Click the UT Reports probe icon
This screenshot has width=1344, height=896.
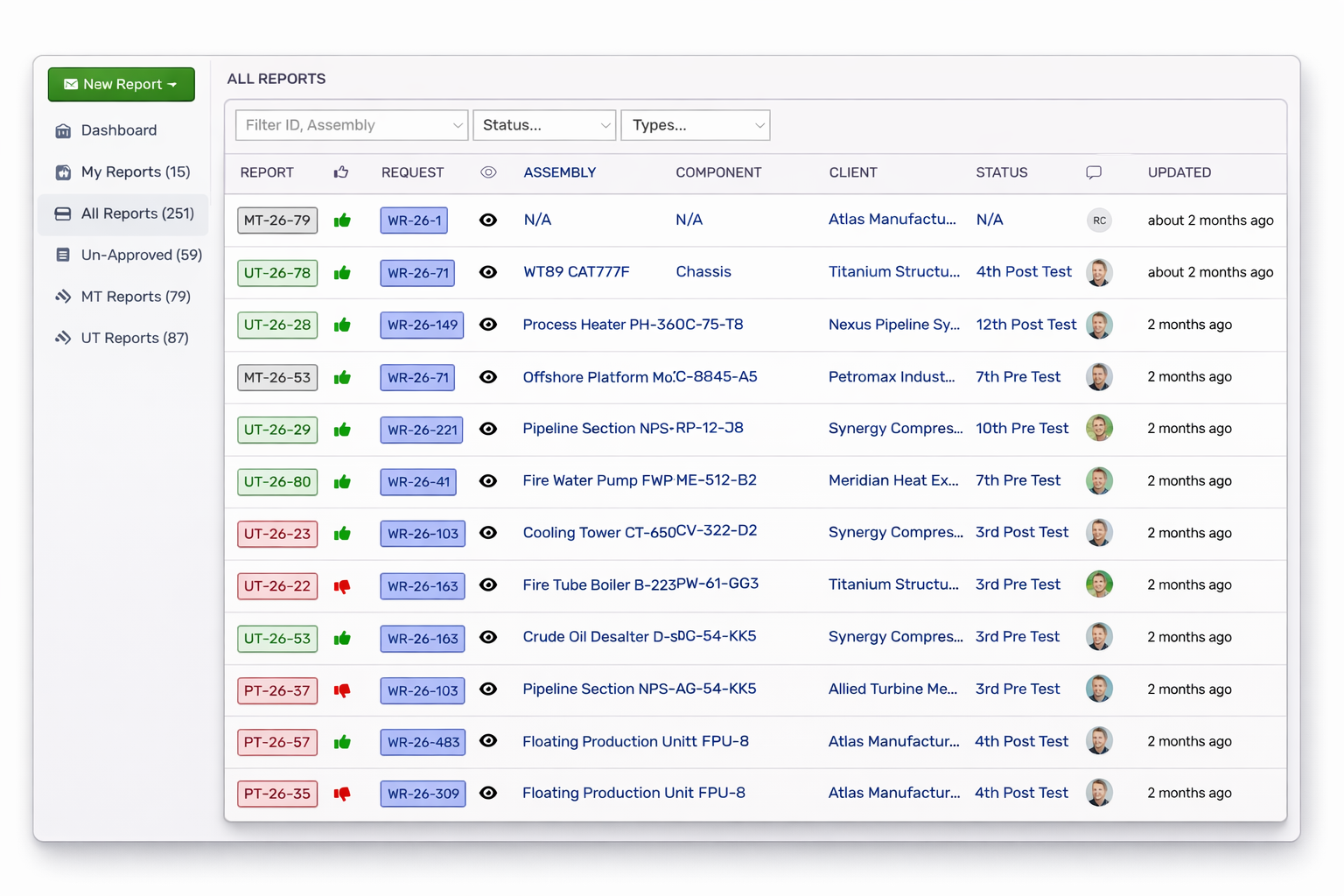(x=63, y=337)
